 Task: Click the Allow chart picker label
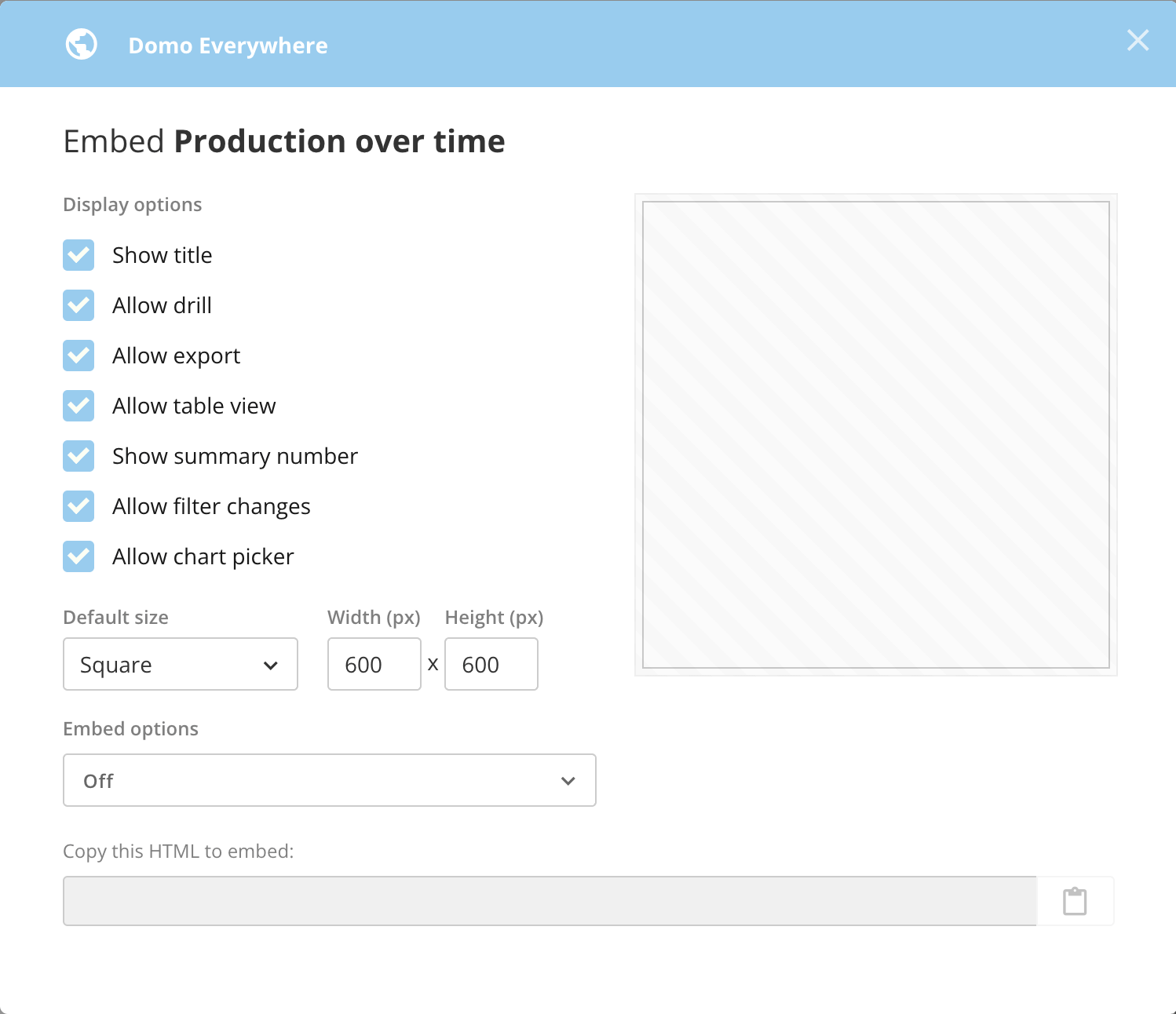pos(203,557)
